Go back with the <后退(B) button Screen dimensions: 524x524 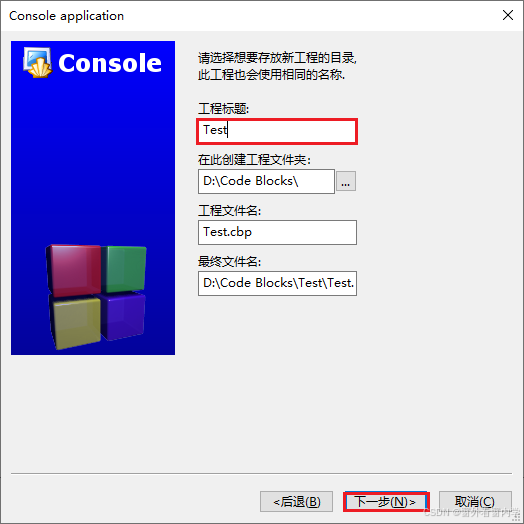coord(296,501)
